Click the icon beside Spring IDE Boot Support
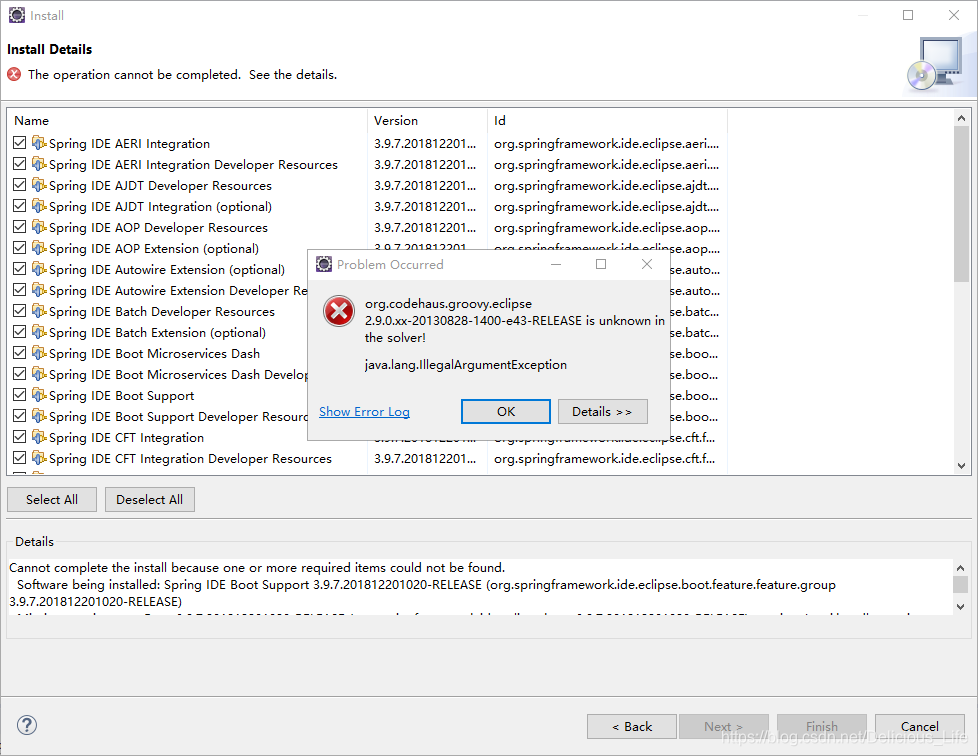978x756 pixels. tap(39, 395)
